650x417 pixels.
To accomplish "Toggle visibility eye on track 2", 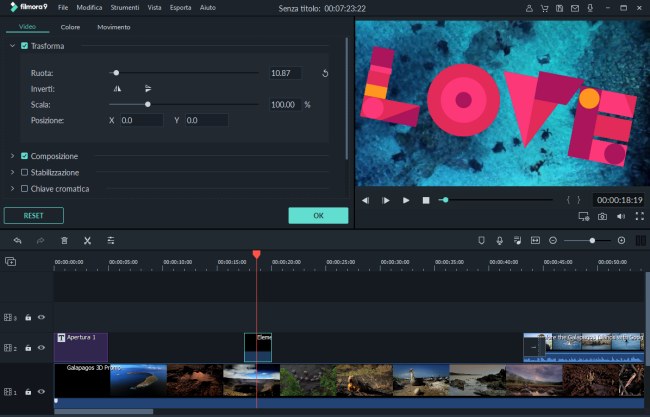I will pos(41,348).
